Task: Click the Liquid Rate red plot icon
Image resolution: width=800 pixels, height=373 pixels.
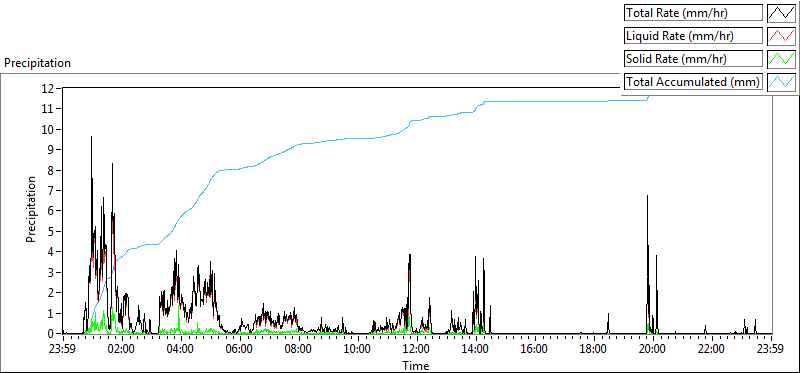Action: [781, 36]
